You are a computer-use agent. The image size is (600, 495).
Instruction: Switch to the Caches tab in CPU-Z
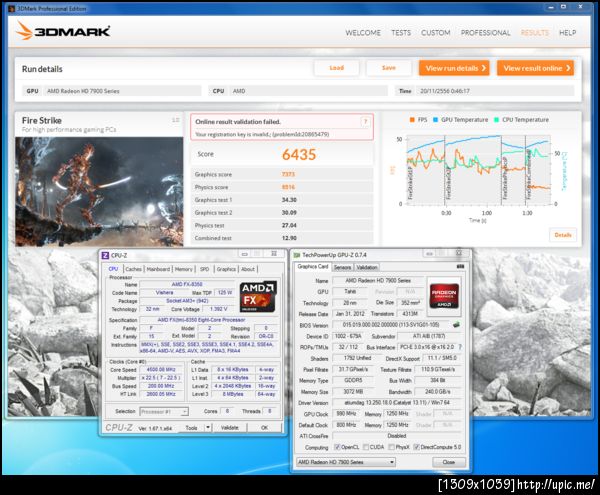click(133, 269)
